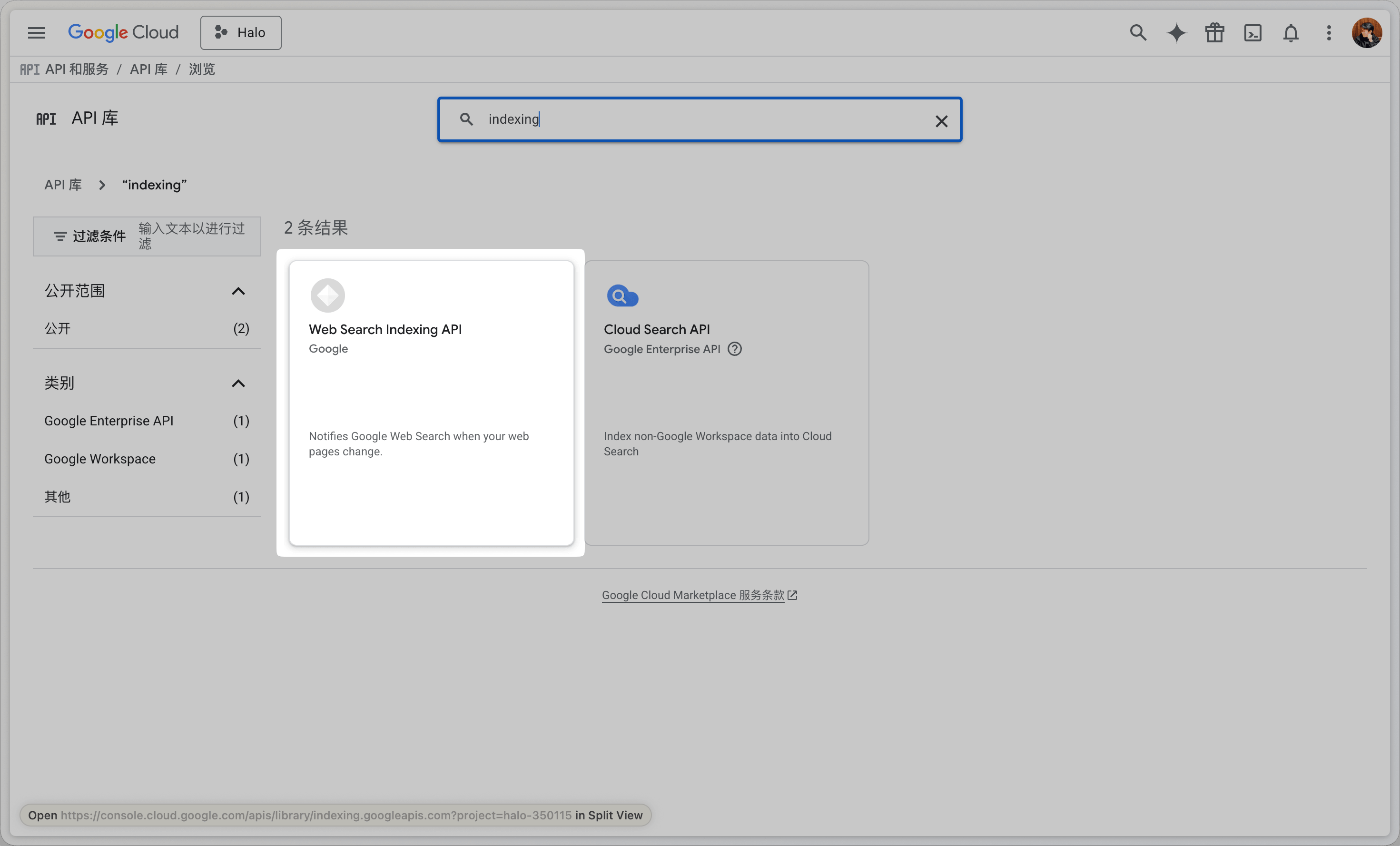Filter by Google Enterprise API category
Screen dimensions: 1400x846
click(x=147, y=421)
